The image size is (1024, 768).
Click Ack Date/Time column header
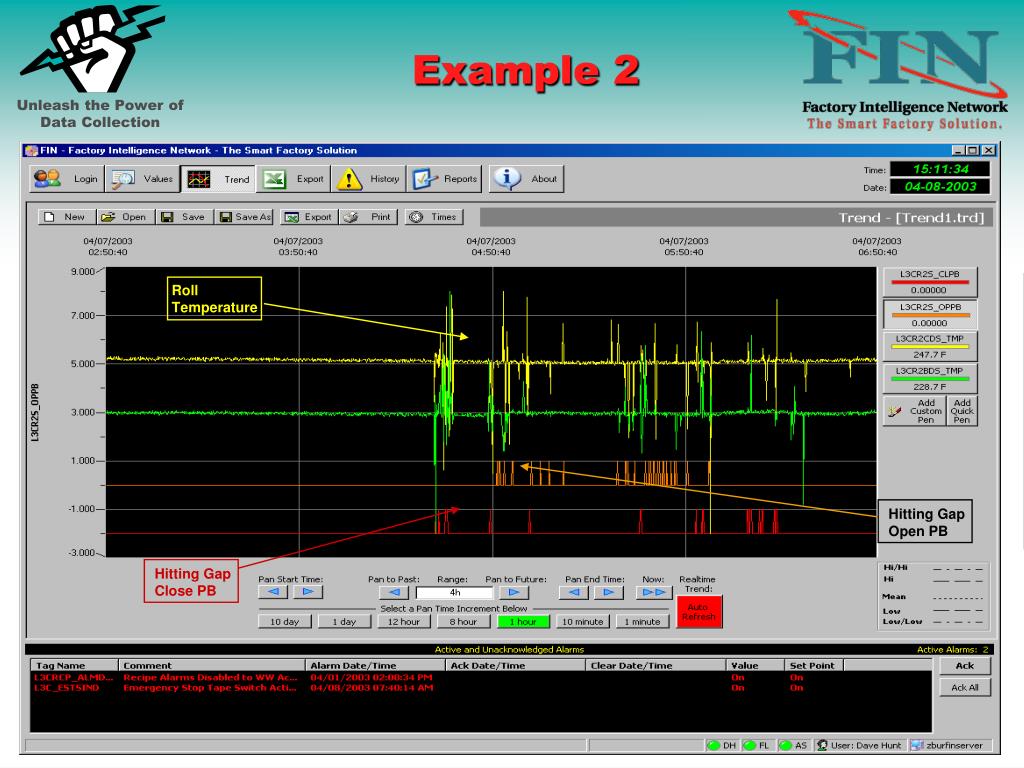515,665
